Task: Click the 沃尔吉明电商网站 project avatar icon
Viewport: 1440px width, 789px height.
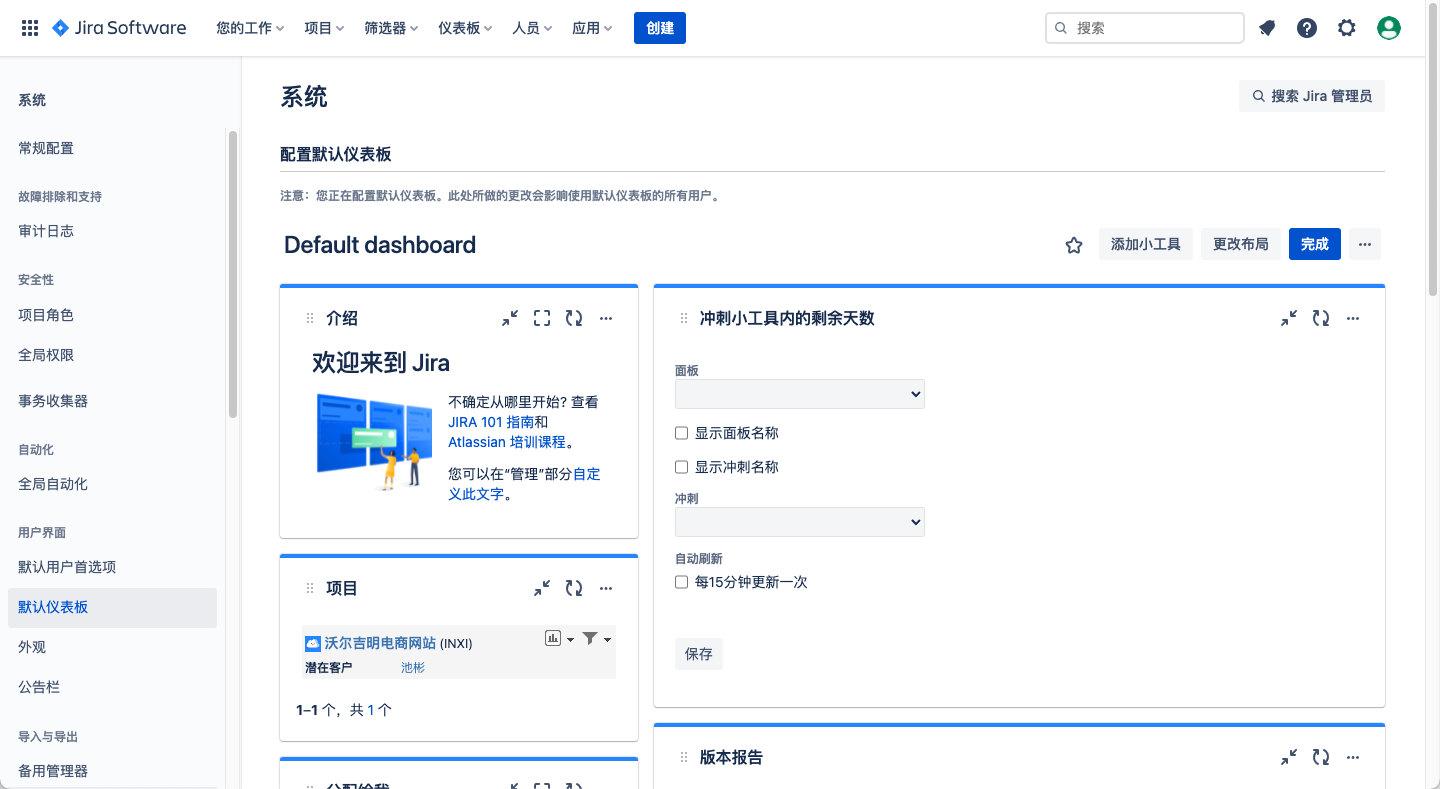Action: point(313,643)
